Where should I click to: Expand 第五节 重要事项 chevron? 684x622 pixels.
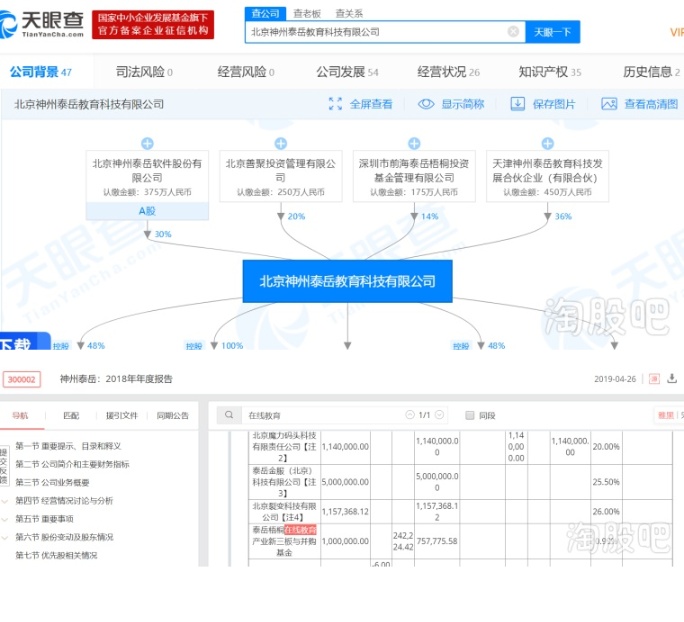coord(5,519)
